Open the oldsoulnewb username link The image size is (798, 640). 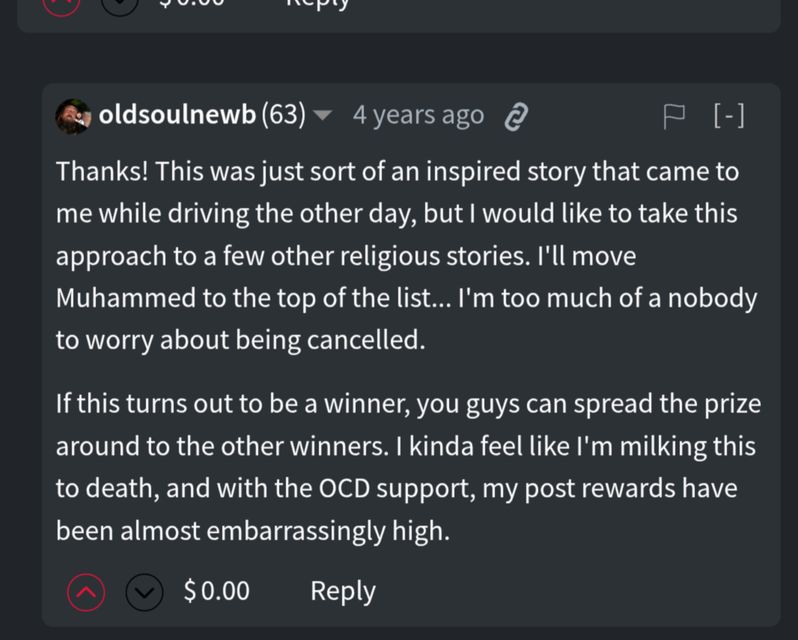tap(176, 115)
